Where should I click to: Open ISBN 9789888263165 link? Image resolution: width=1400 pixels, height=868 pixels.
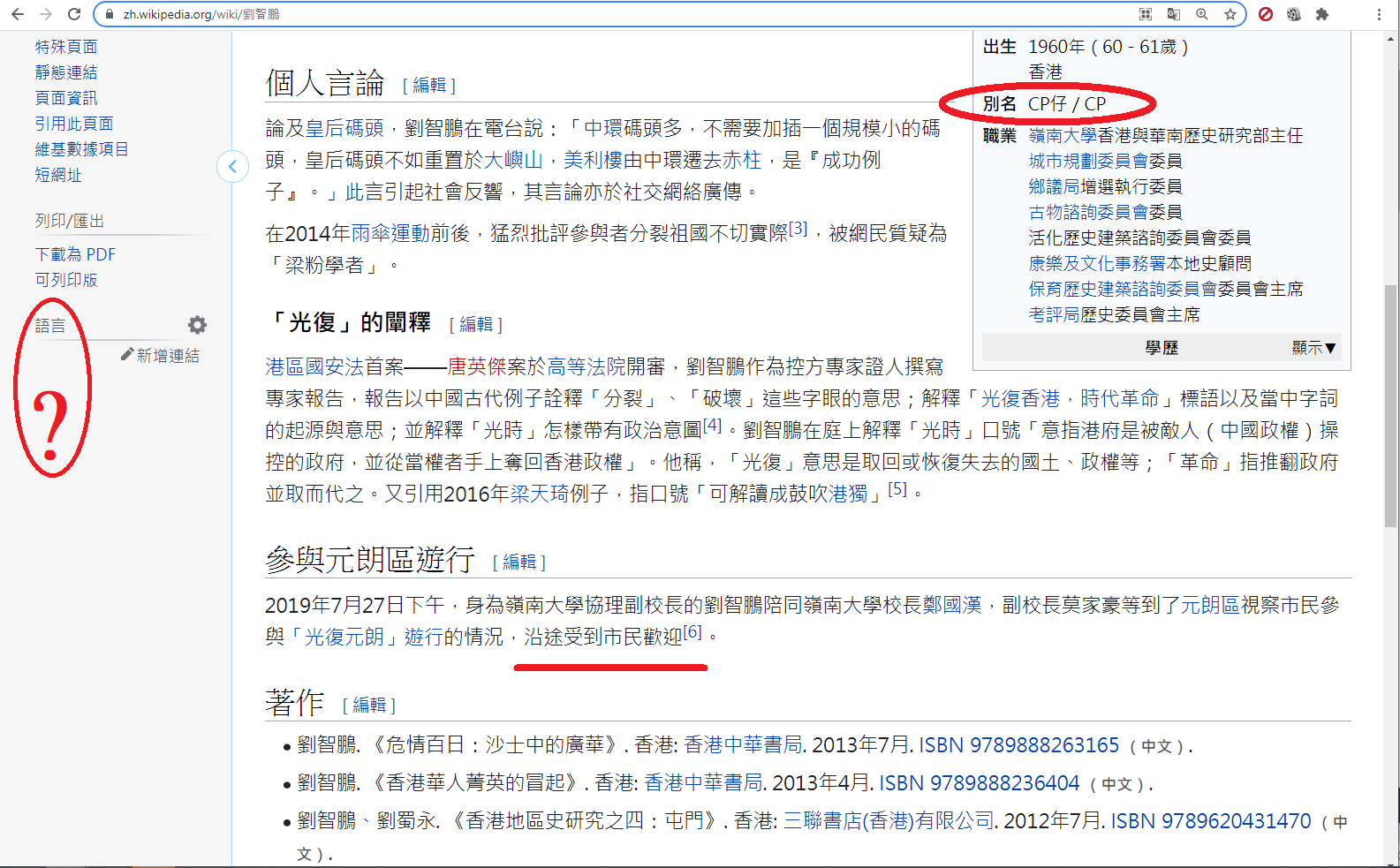pyautogui.click(x=1018, y=745)
